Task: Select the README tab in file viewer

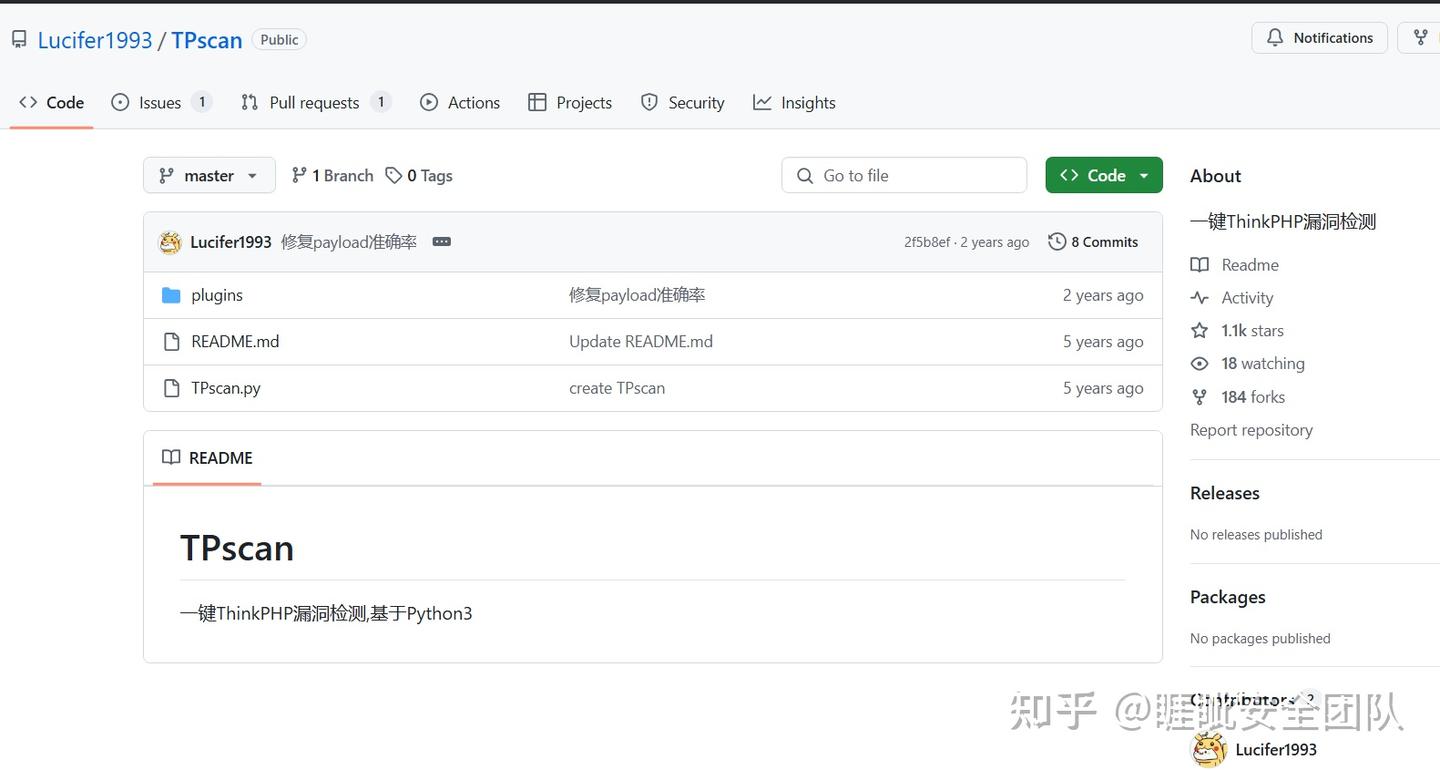Action: (x=207, y=458)
